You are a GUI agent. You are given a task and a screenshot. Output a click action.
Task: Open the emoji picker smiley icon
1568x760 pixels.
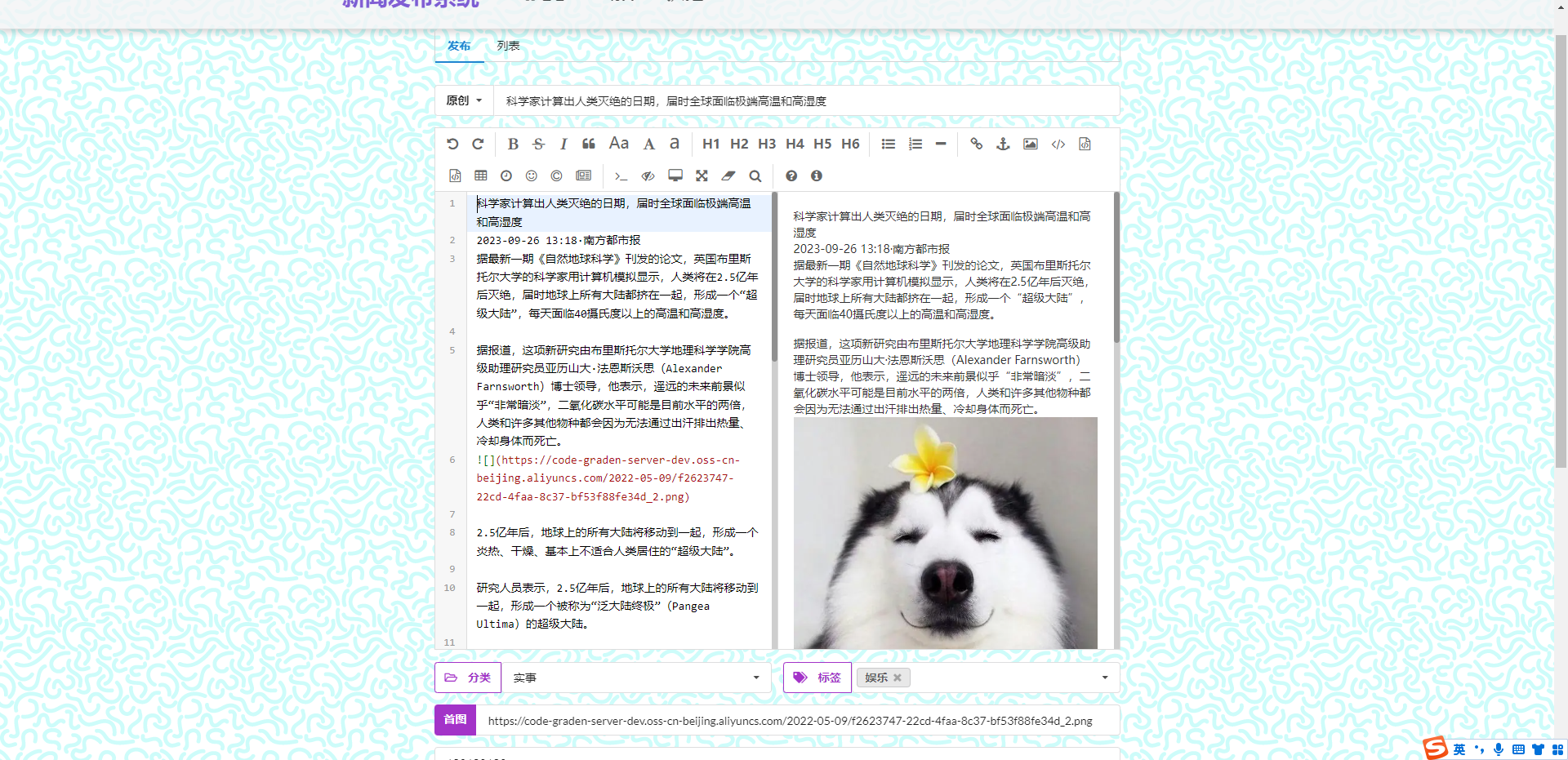(531, 176)
